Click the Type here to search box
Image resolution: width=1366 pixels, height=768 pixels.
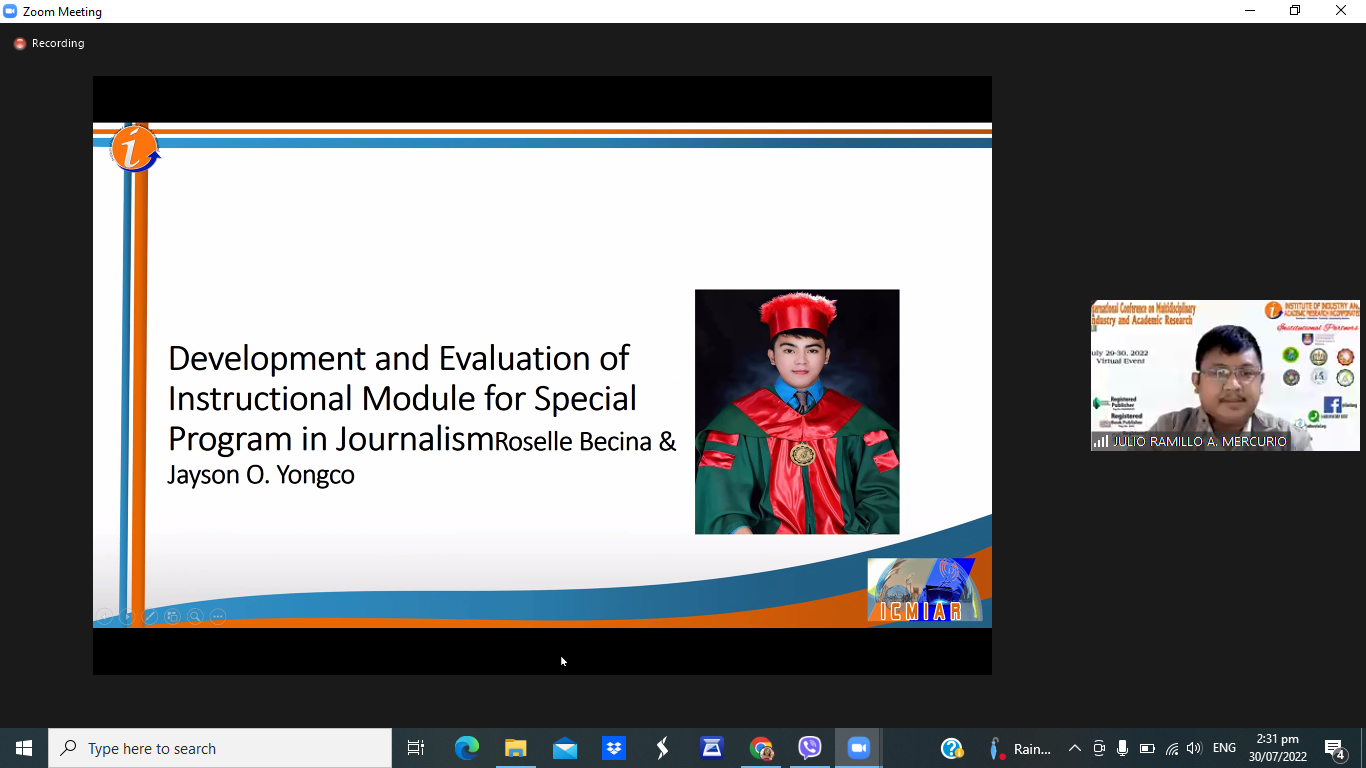tap(220, 748)
